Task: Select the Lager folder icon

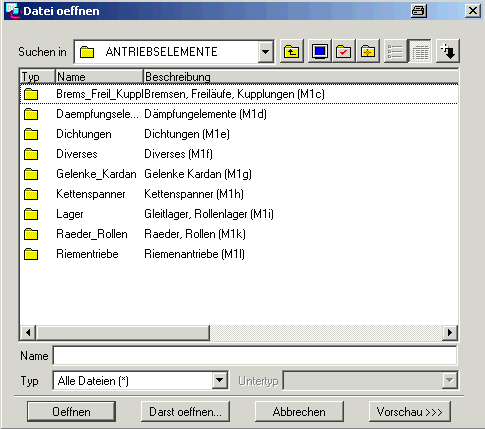Action: pos(31,214)
